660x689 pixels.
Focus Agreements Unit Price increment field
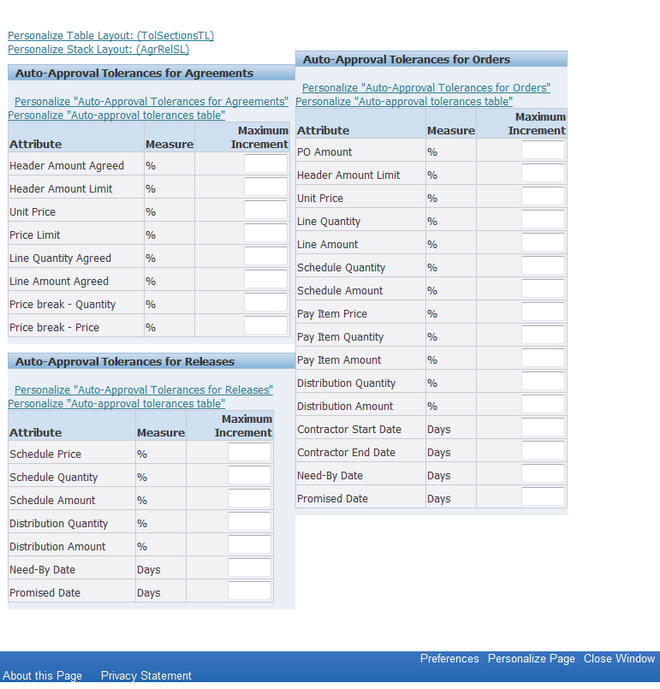pyautogui.click(x=266, y=210)
